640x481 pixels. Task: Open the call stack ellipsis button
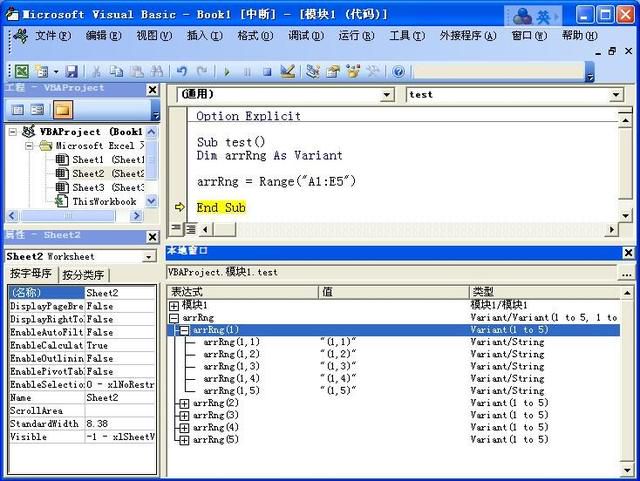[627, 273]
